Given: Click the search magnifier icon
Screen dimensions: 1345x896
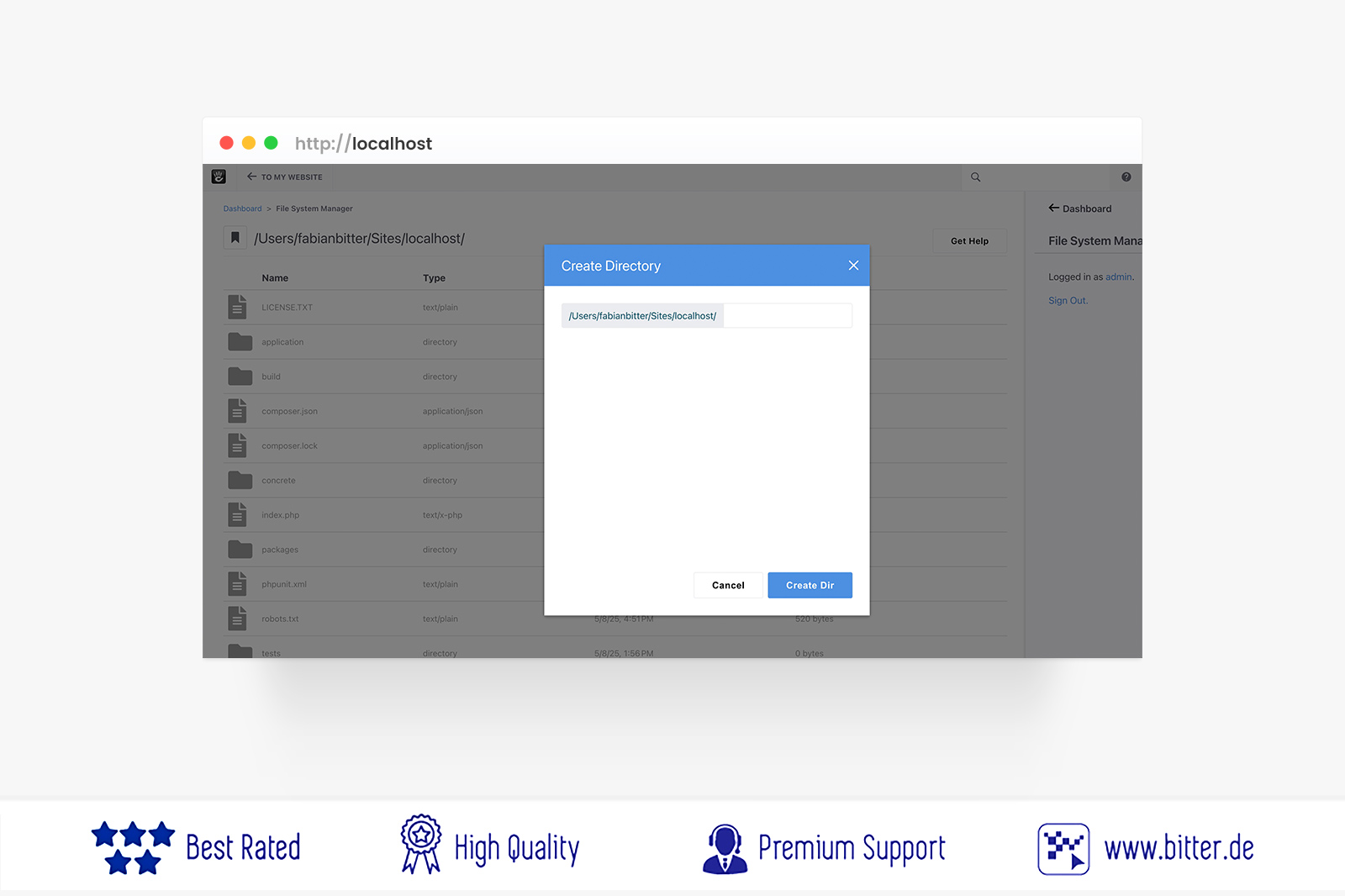Looking at the screenshot, I should pos(976,177).
